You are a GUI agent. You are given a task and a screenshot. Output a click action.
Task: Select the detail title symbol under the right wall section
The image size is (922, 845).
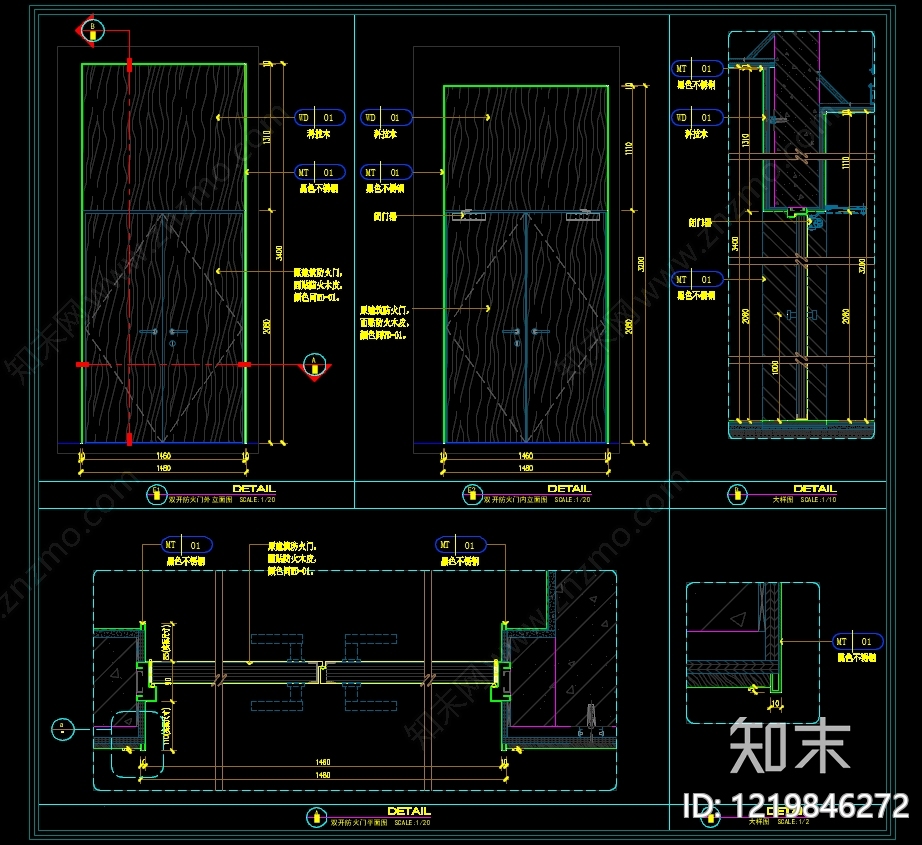click(x=737, y=495)
